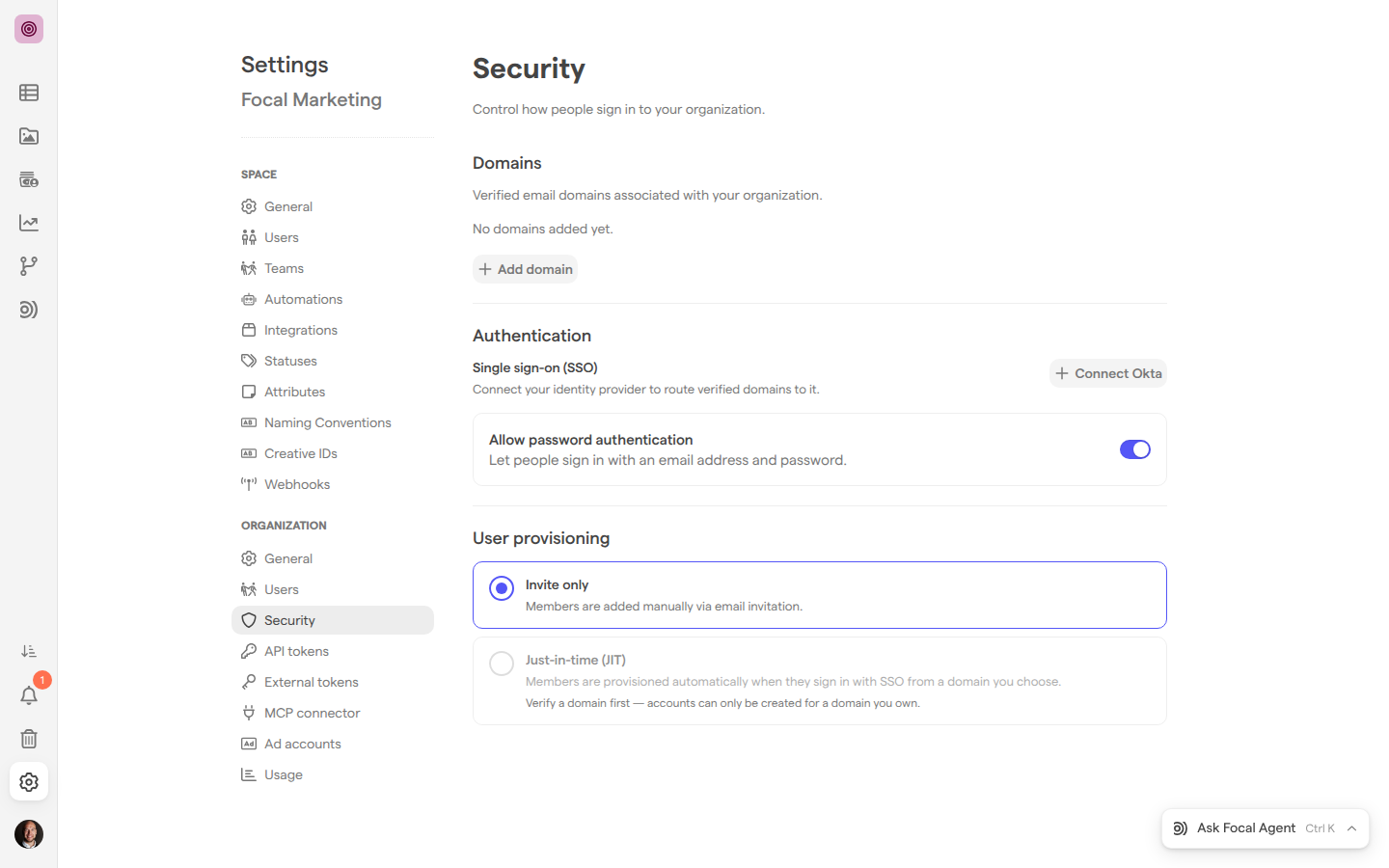Open Users under the Space section
The image size is (1389, 868).
point(333,237)
